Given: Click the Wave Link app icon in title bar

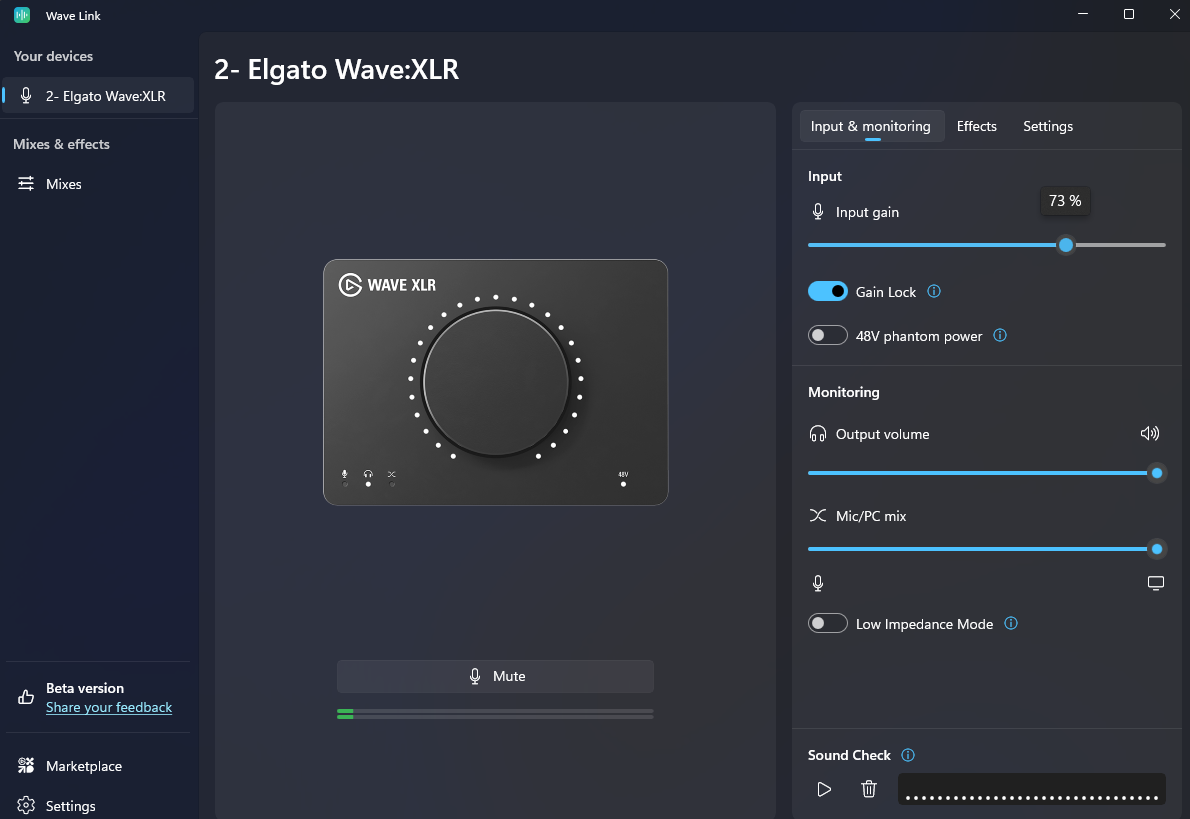Looking at the screenshot, I should (x=22, y=15).
